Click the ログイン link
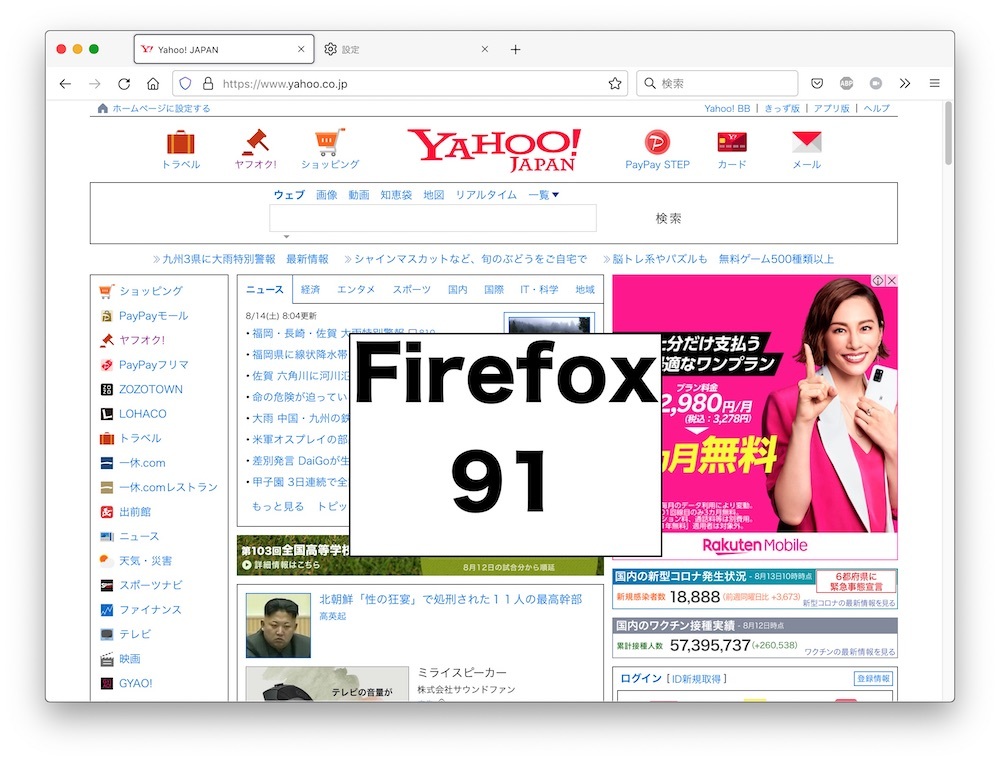The width and height of the screenshot is (1000, 762). coord(641,678)
